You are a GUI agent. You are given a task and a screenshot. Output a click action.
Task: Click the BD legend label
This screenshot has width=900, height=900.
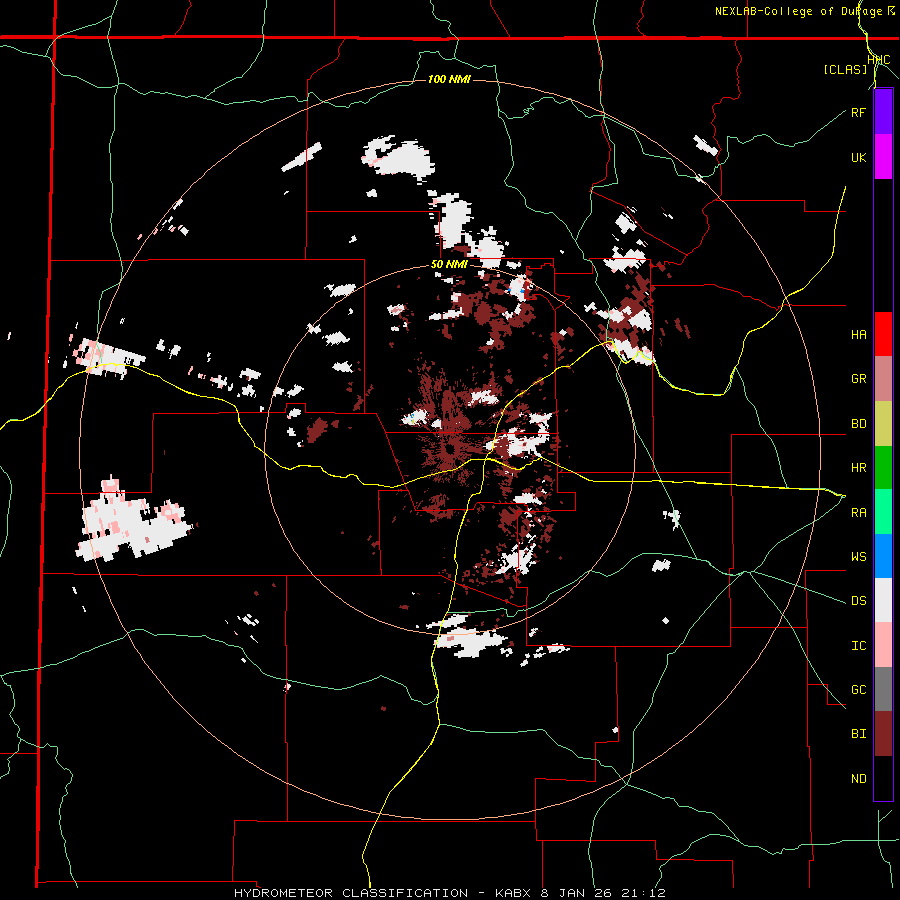(858, 424)
